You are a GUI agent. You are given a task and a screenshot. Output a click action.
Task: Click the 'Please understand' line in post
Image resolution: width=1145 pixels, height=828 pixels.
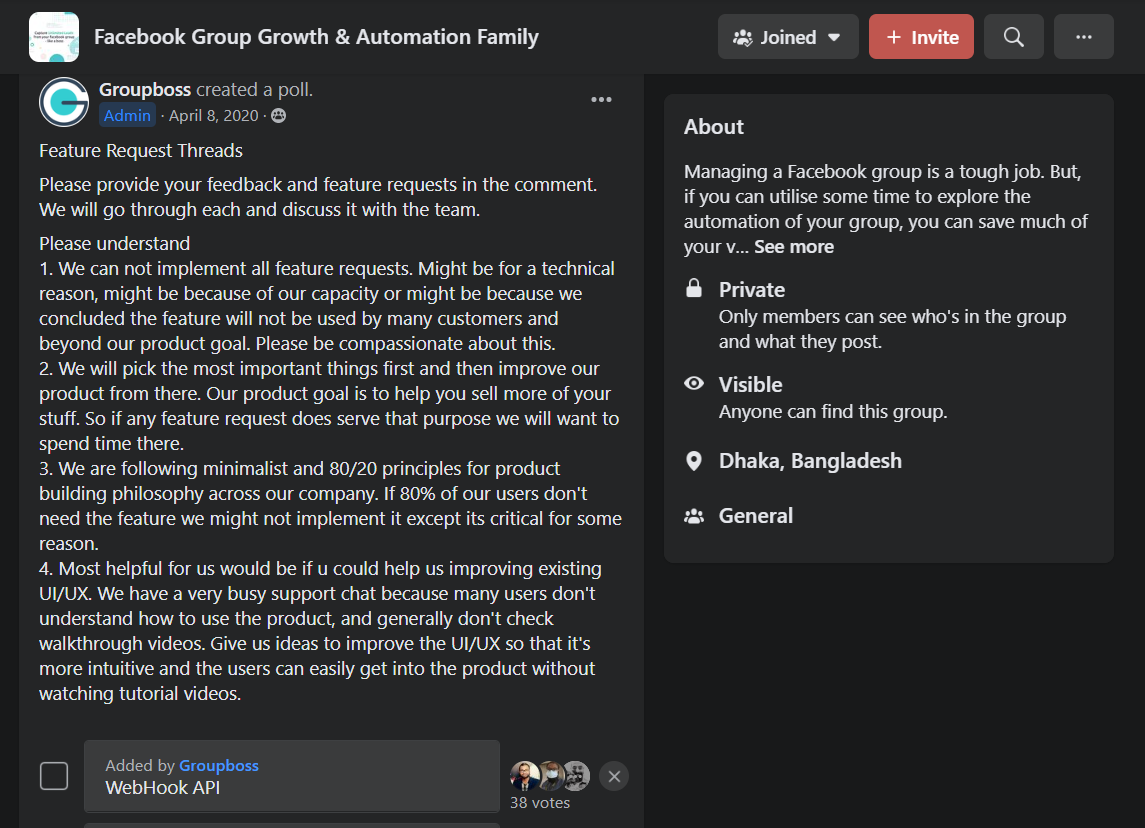point(115,243)
